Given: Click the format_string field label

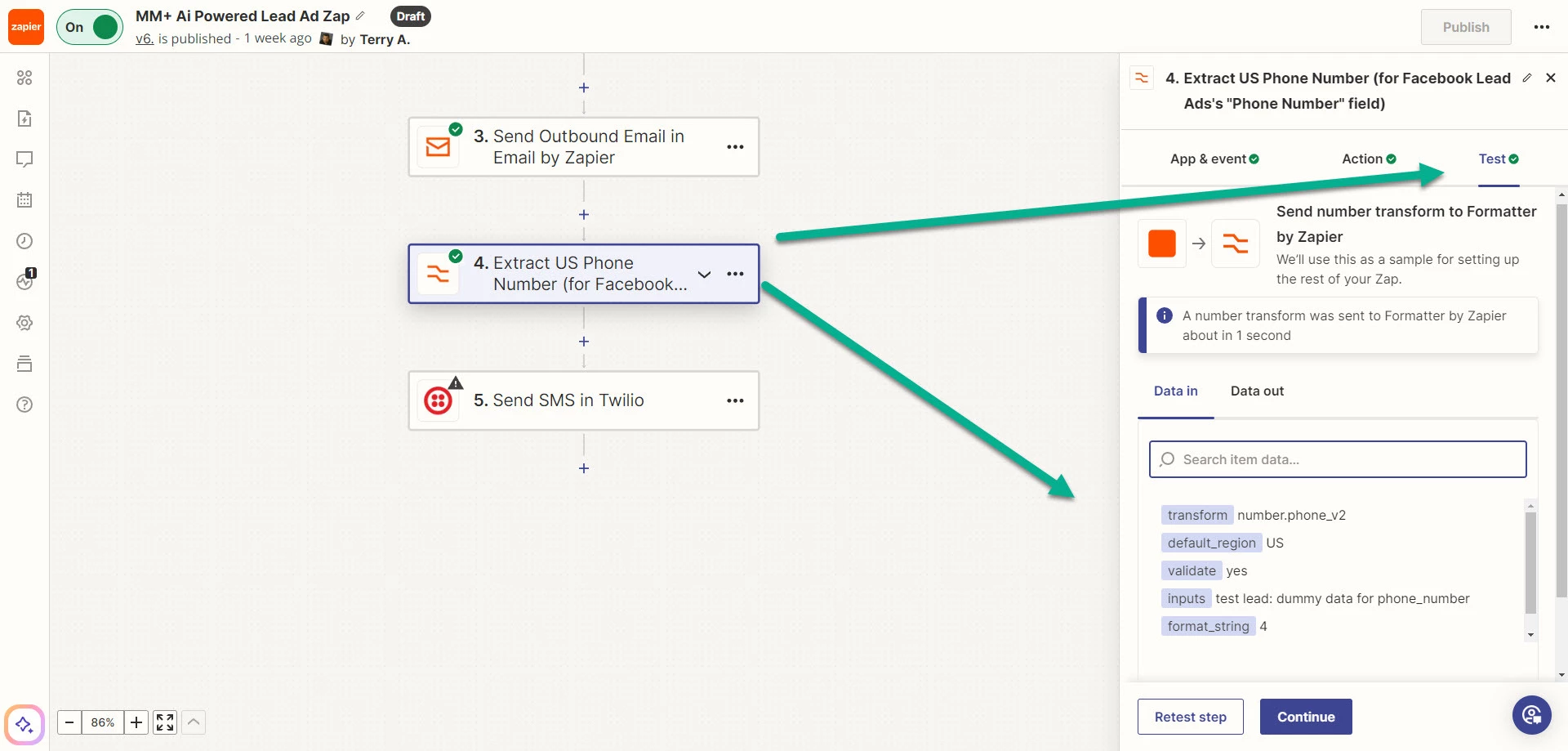Looking at the screenshot, I should click(x=1208, y=626).
